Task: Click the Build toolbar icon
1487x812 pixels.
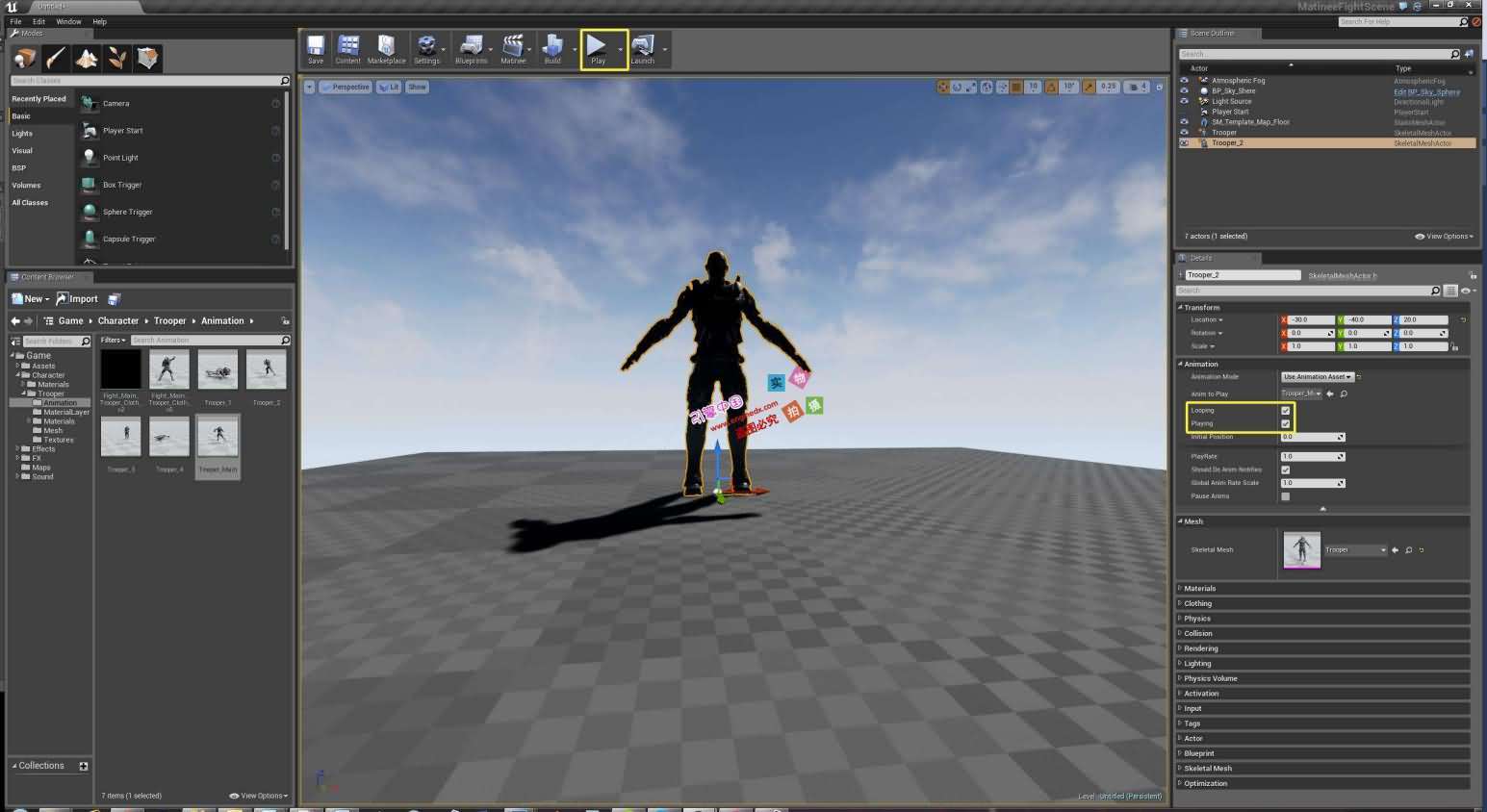Action: 552,49
